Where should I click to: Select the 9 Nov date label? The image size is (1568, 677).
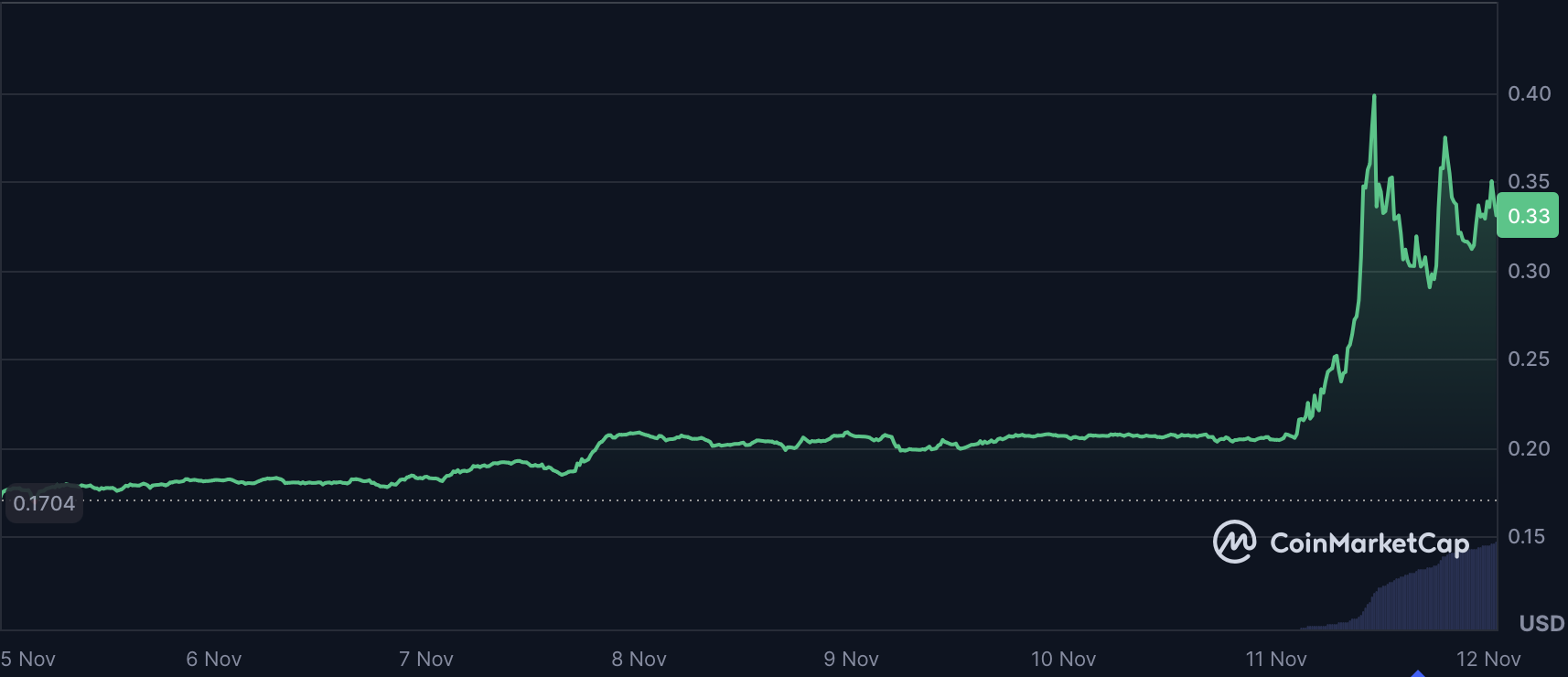[851, 659]
